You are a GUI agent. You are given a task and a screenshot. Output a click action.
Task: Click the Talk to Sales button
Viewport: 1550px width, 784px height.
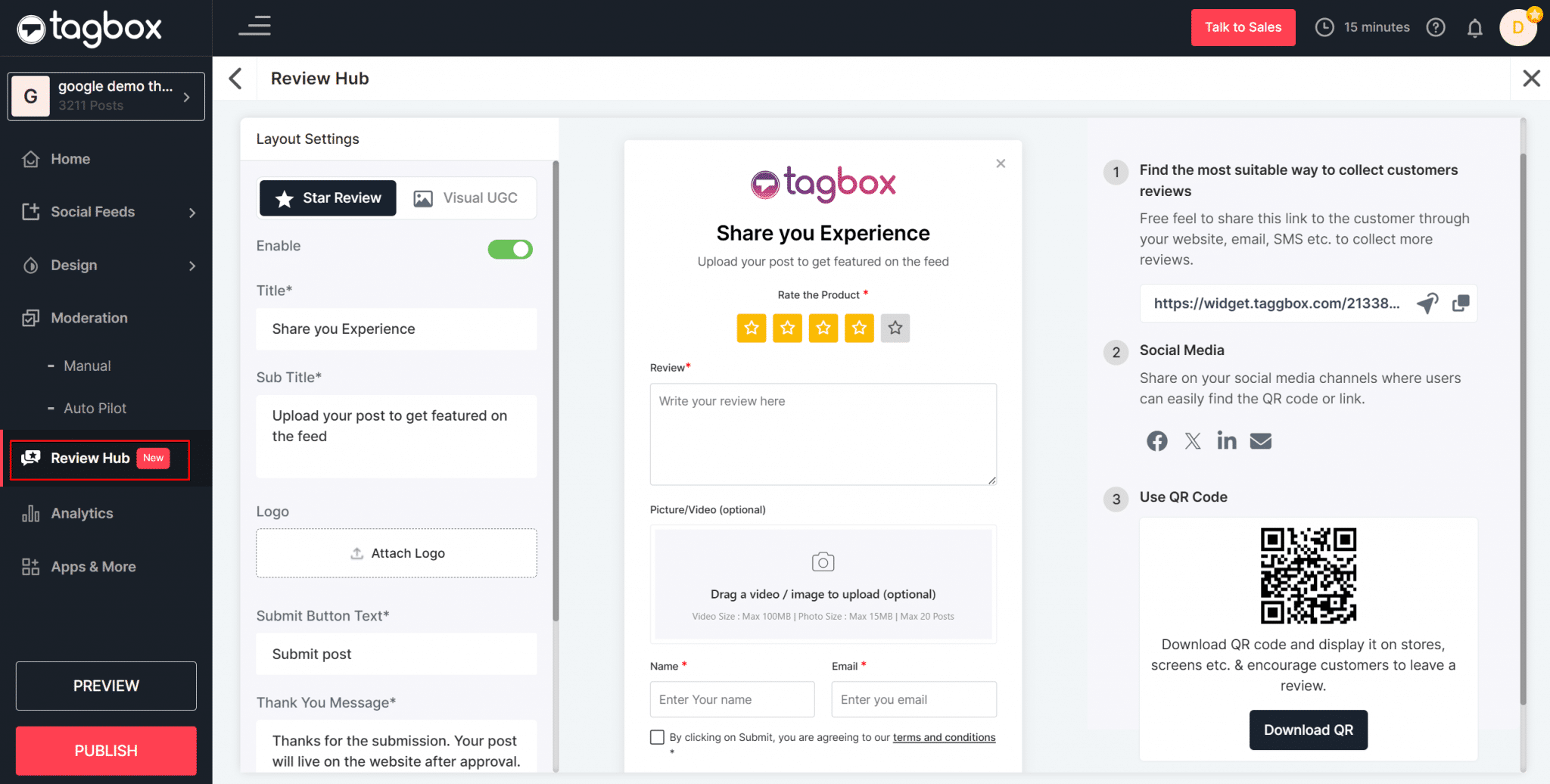point(1243,27)
